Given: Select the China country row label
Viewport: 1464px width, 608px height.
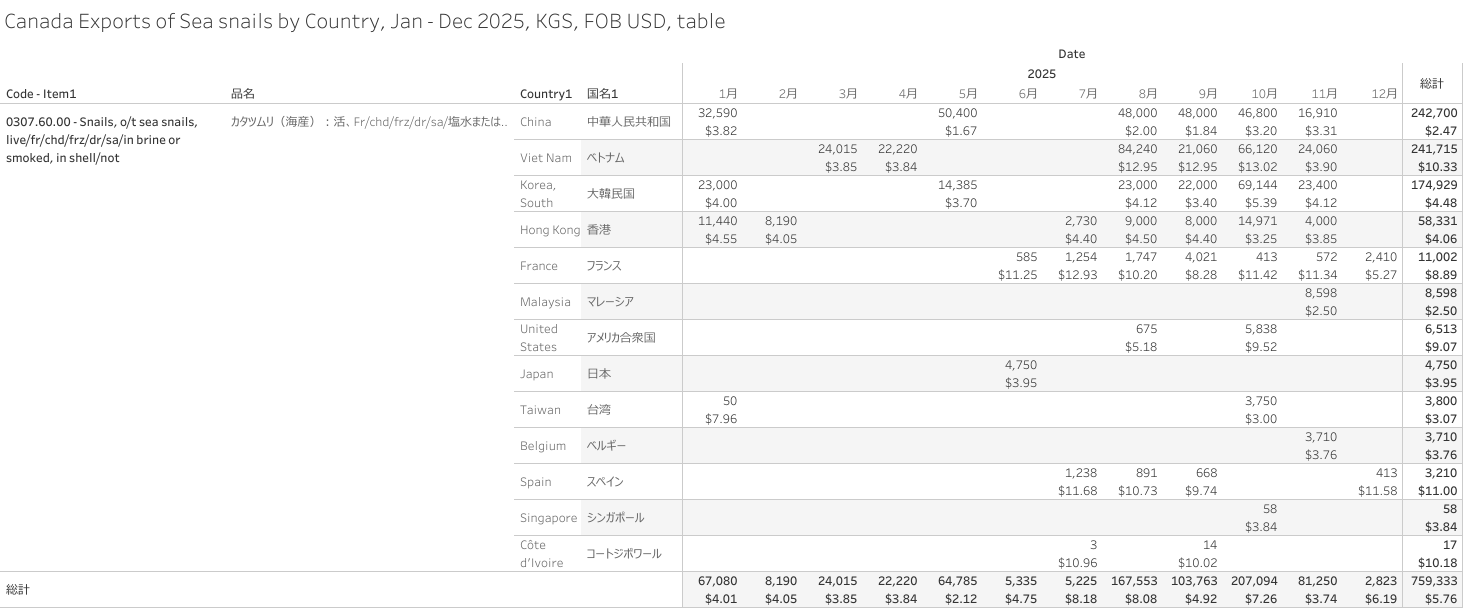Looking at the screenshot, I should click(x=535, y=122).
